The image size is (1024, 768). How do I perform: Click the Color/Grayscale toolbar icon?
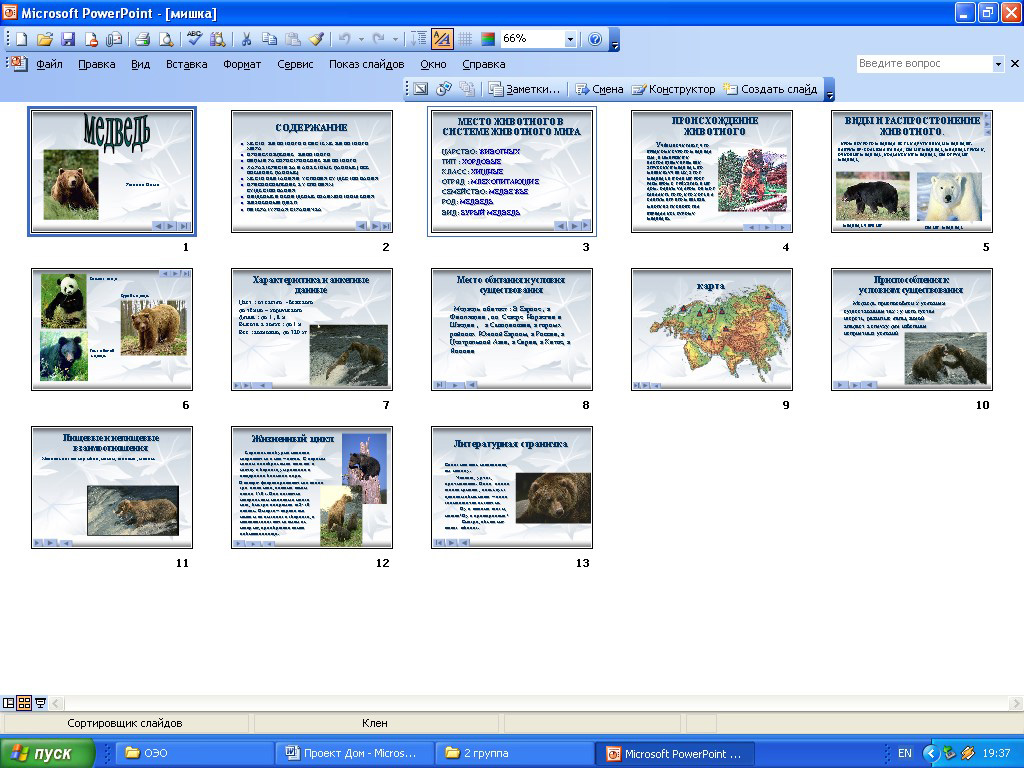[488, 39]
